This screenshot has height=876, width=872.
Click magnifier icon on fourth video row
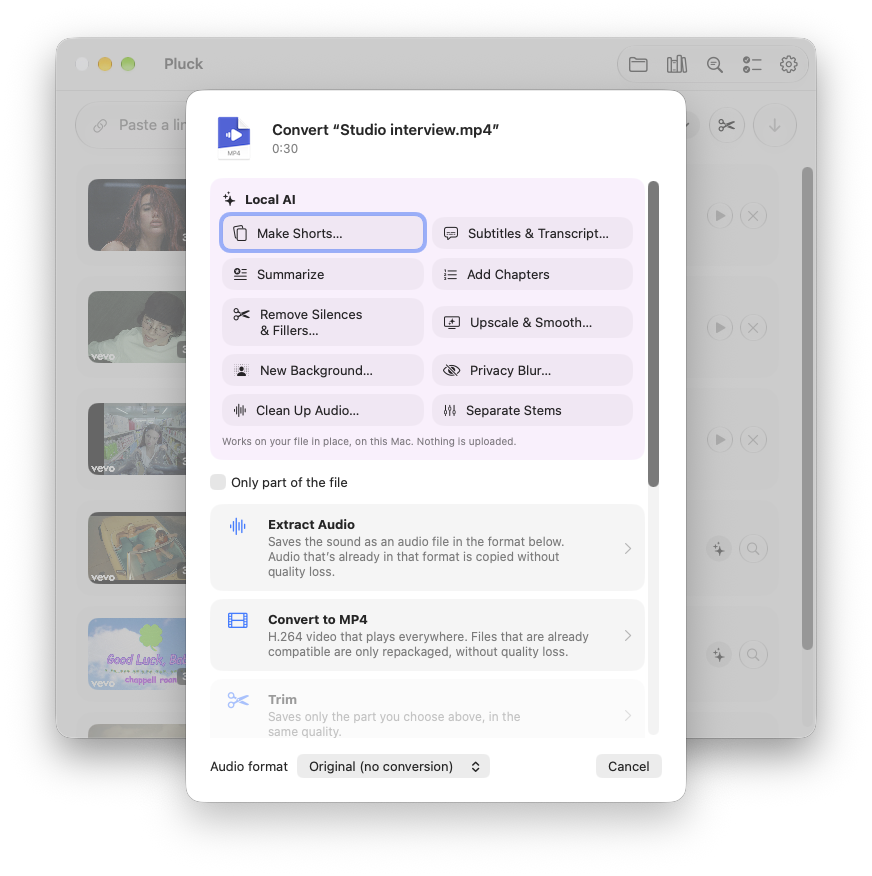753,549
